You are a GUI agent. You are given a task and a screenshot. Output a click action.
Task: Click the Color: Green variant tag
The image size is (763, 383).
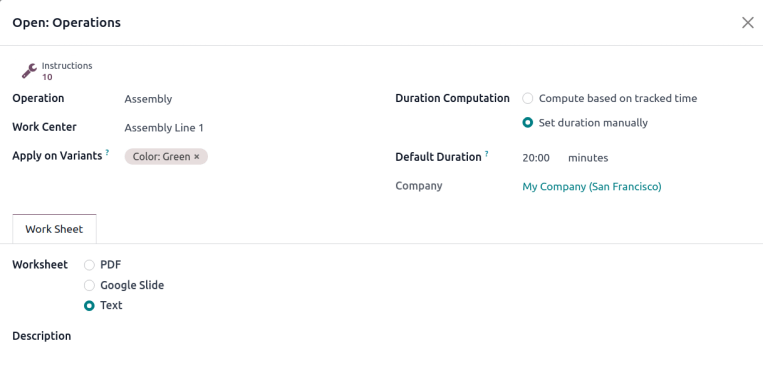click(x=161, y=157)
